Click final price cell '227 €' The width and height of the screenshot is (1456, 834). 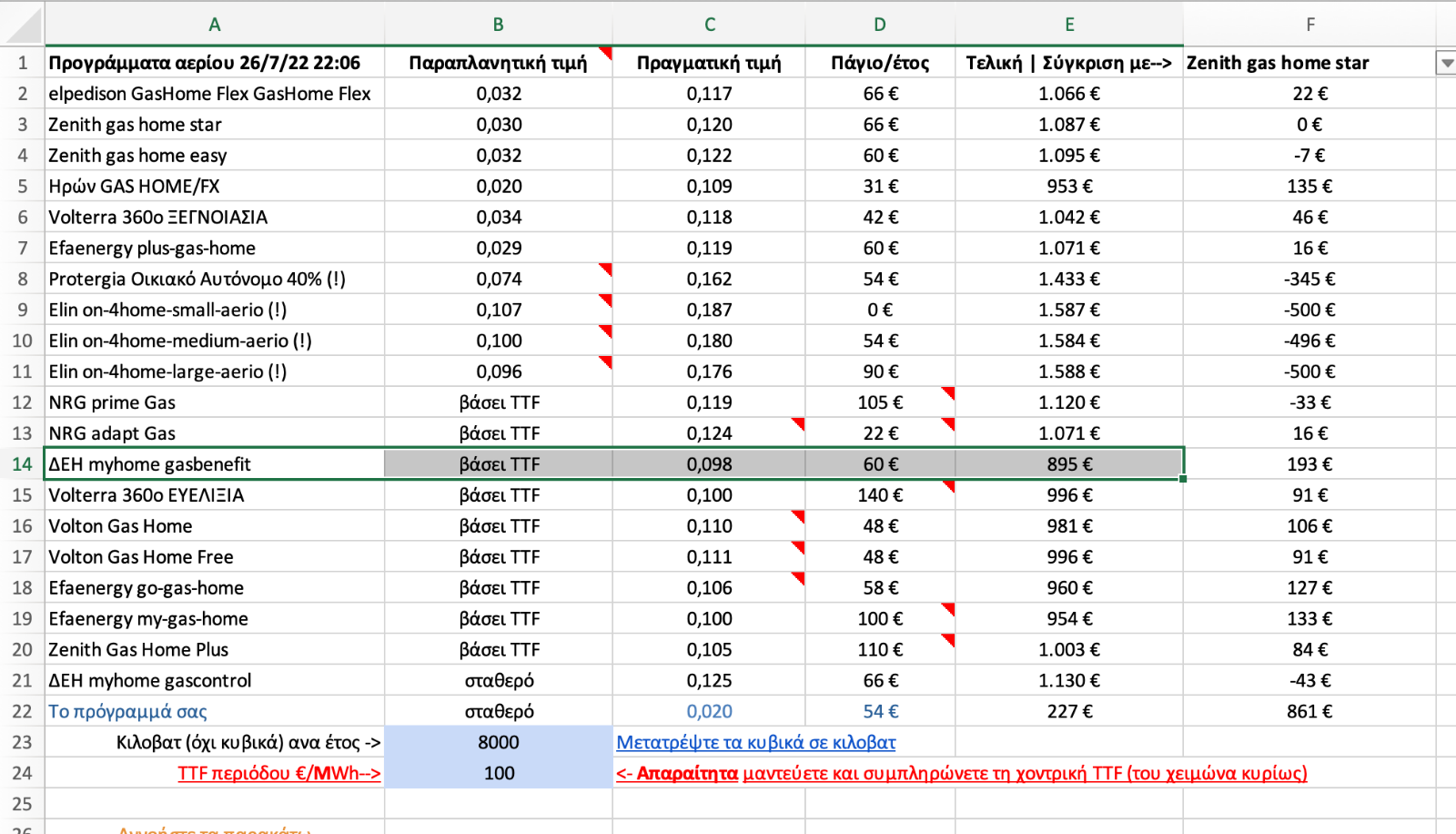(1069, 711)
